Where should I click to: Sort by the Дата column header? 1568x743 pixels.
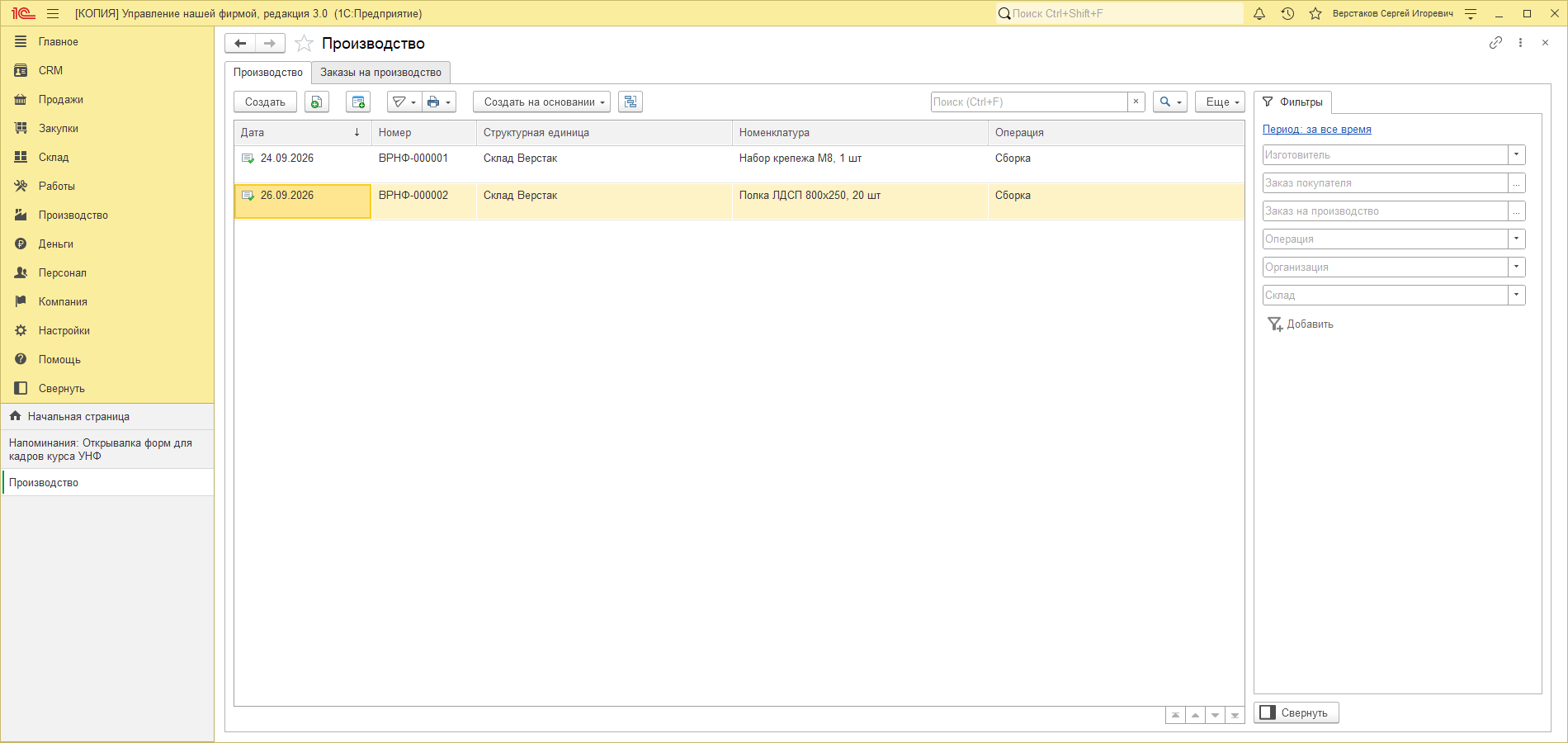[x=302, y=133]
